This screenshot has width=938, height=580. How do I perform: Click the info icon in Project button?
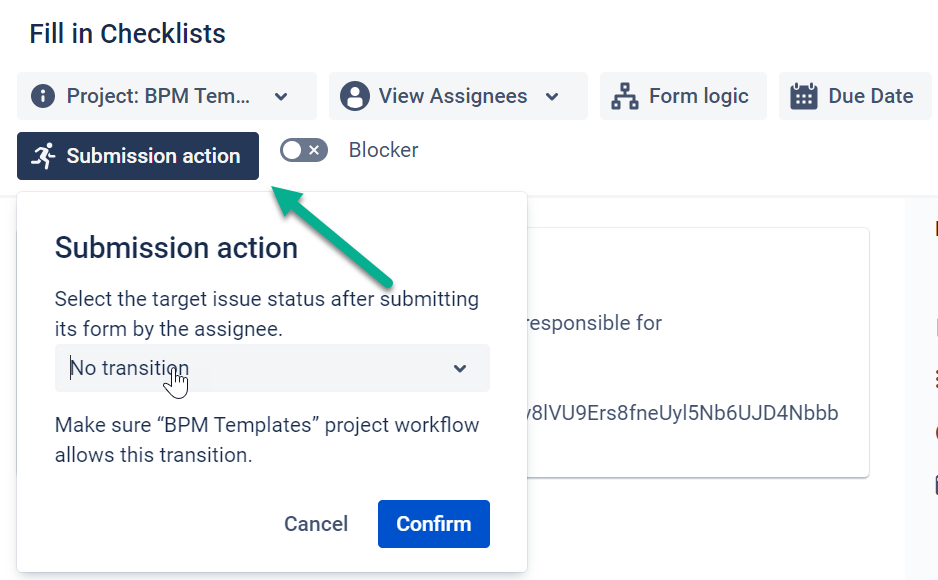click(x=42, y=96)
